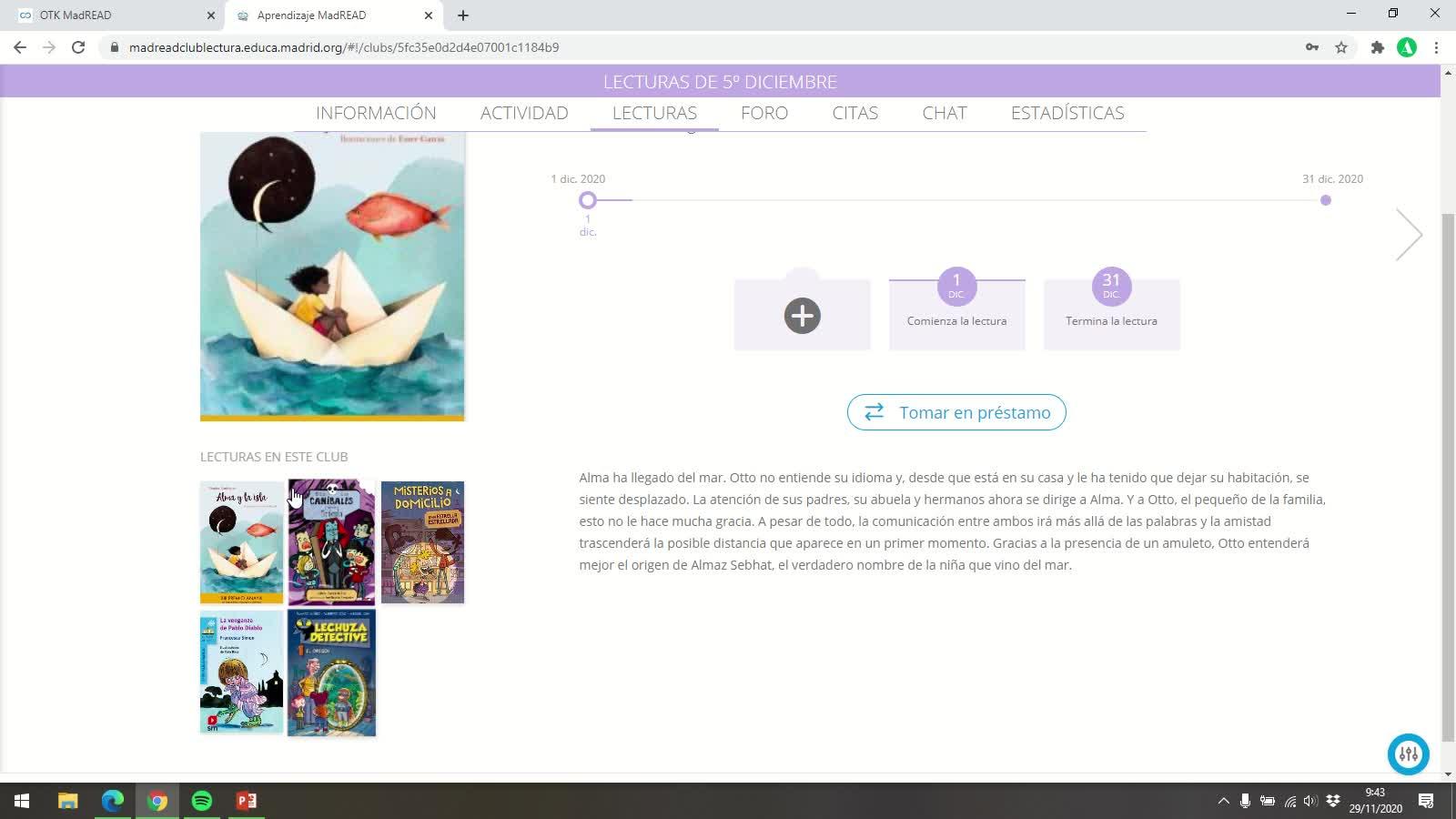
Task: Open the taskbar clock and date
Action: 1375,801
